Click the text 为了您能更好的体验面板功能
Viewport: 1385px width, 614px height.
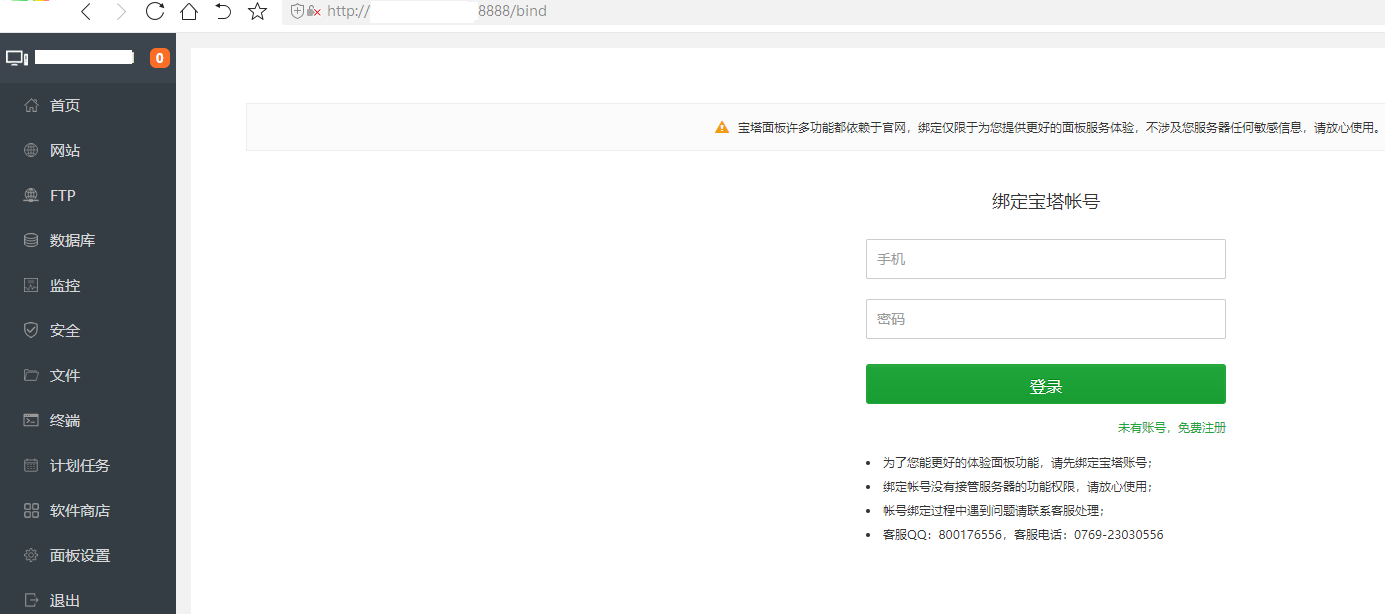pos(1018,463)
